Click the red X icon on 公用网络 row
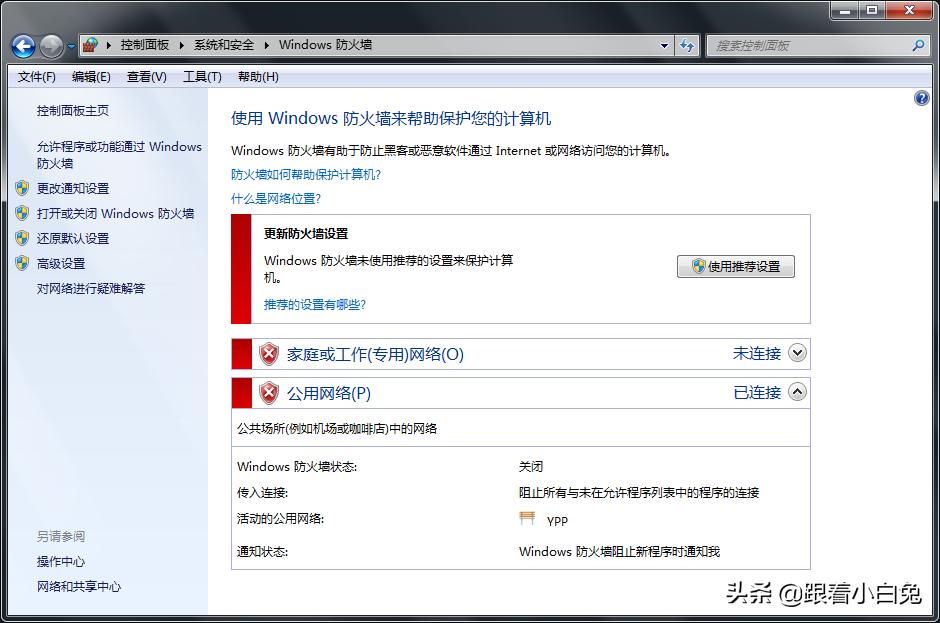This screenshot has width=940, height=623. [x=268, y=392]
